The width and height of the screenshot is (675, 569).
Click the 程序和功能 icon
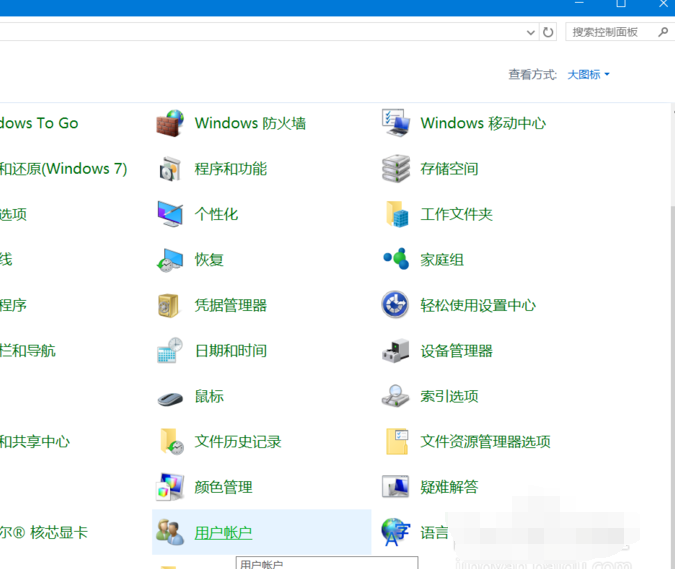coord(170,169)
